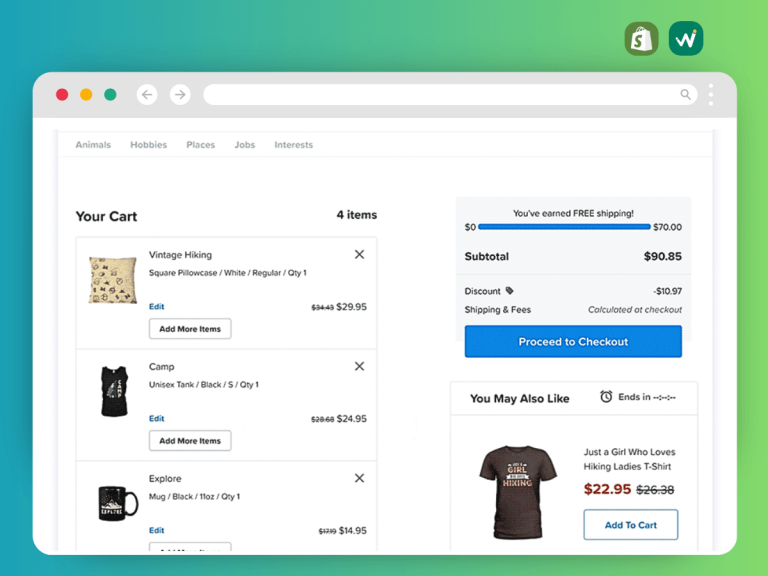Click the You May Also Like heading
The width and height of the screenshot is (768, 576).
coord(519,399)
